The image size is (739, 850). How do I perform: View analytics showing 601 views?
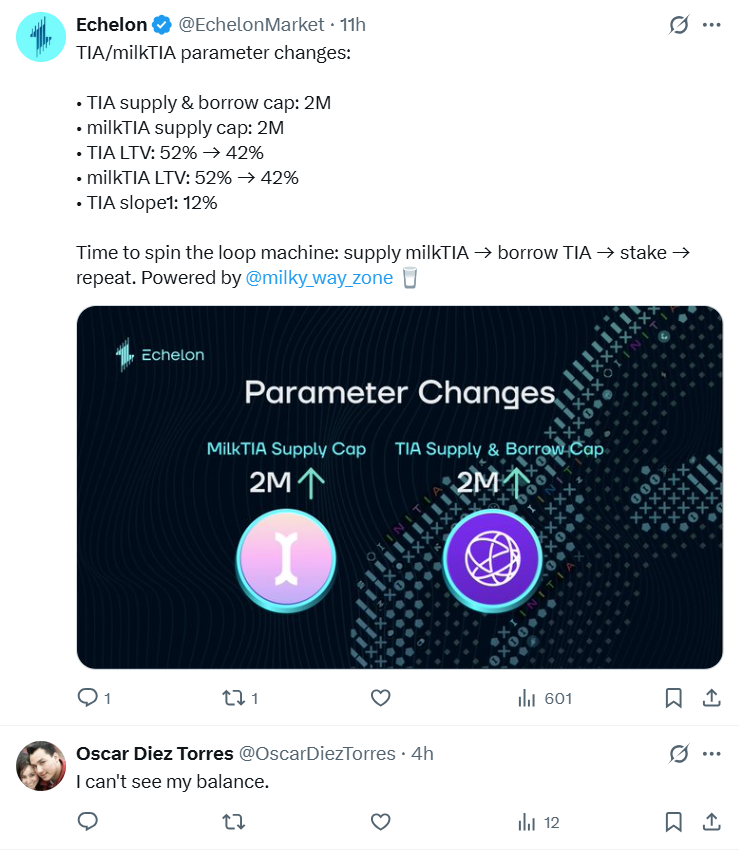(x=545, y=698)
